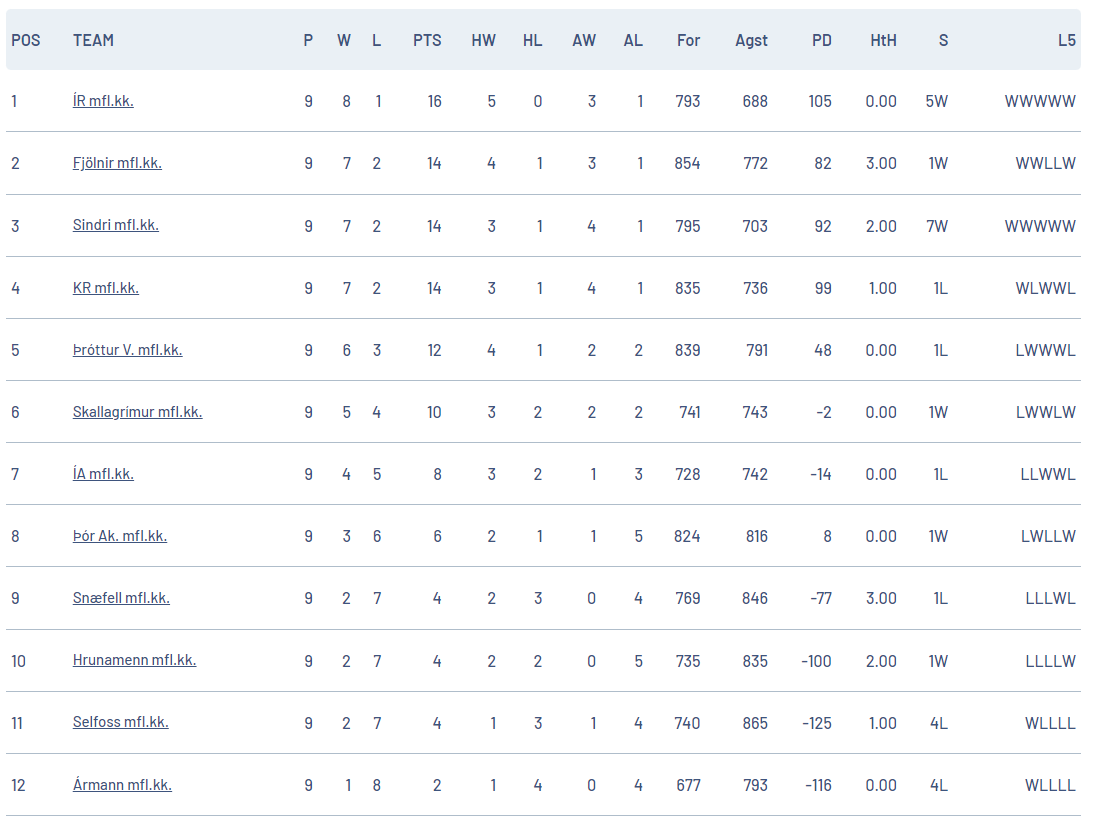1099x823 pixels.
Task: Open the ÍR mfl.kk. team link
Action: tap(103, 101)
